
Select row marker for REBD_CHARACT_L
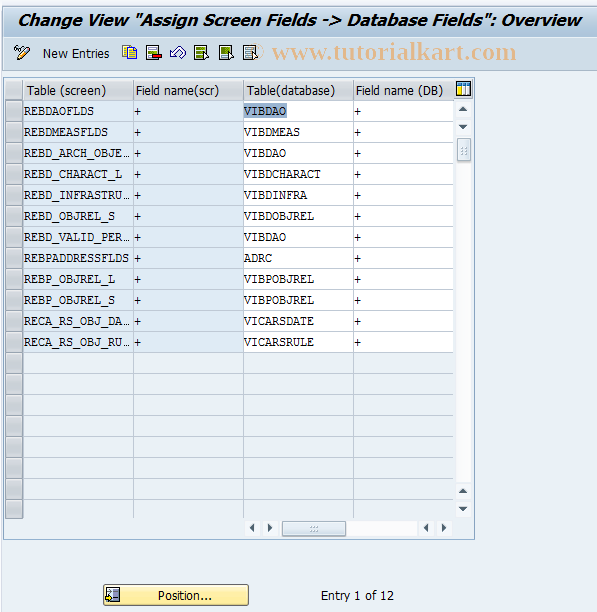pos(14,174)
